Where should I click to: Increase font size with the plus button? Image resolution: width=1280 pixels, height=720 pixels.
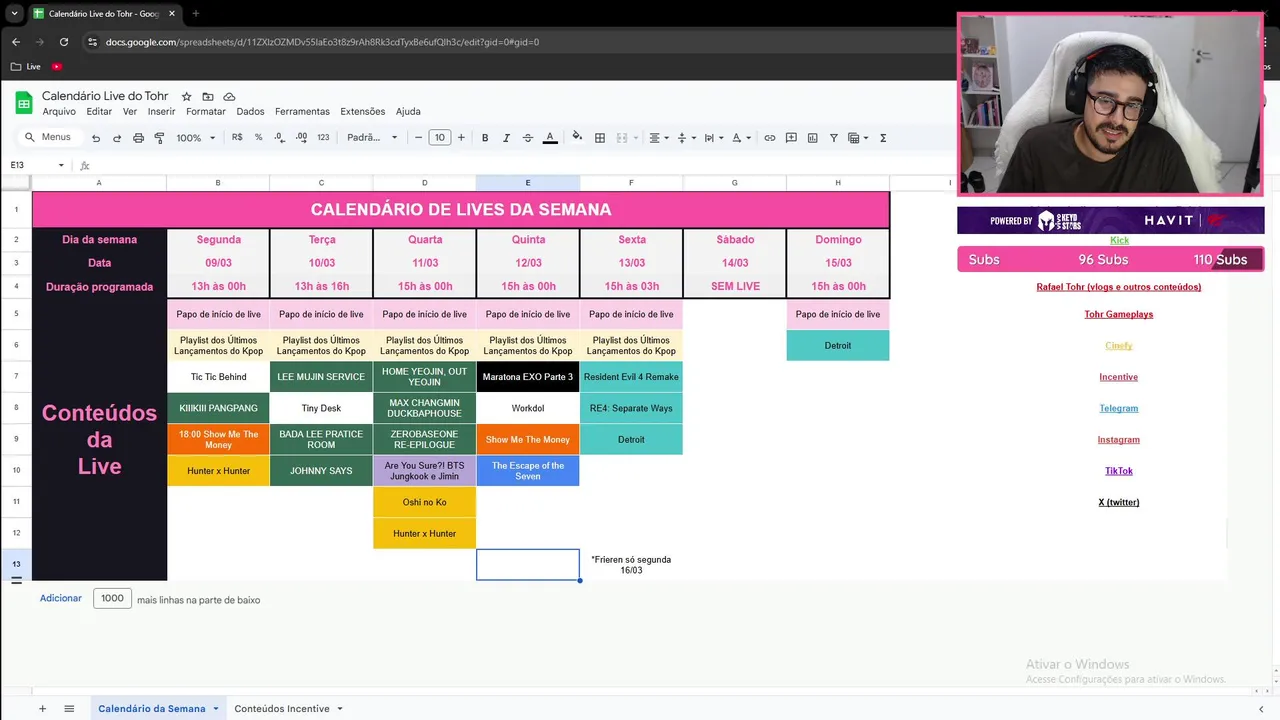coord(461,138)
